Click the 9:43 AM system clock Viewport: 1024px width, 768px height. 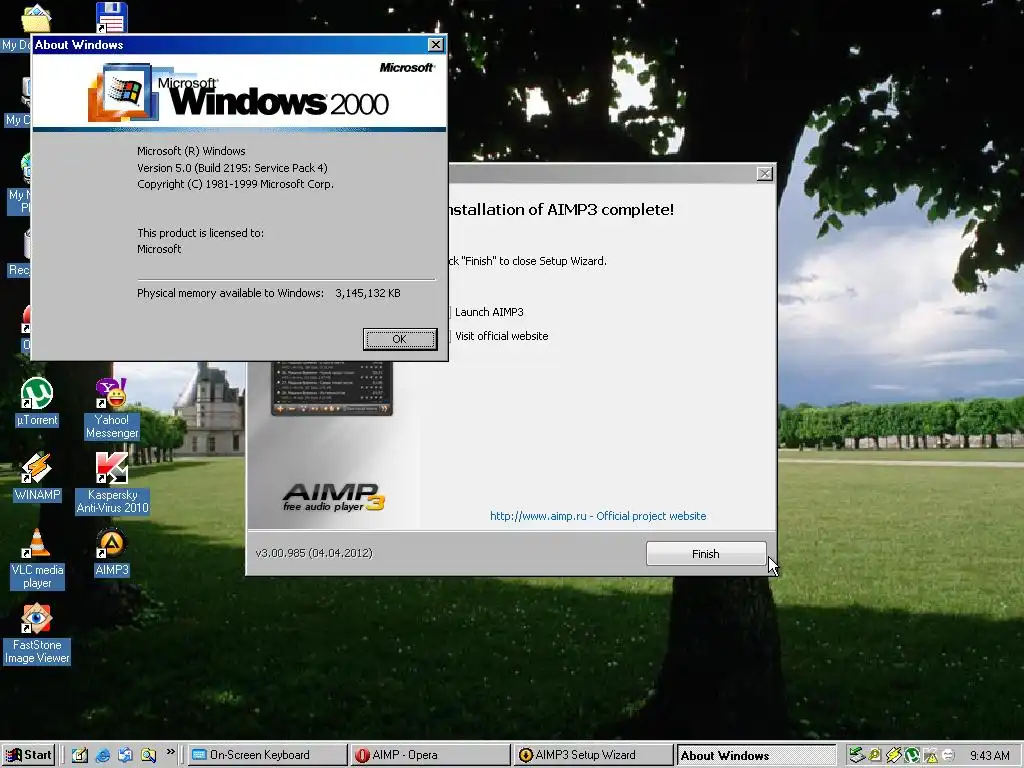click(990, 756)
